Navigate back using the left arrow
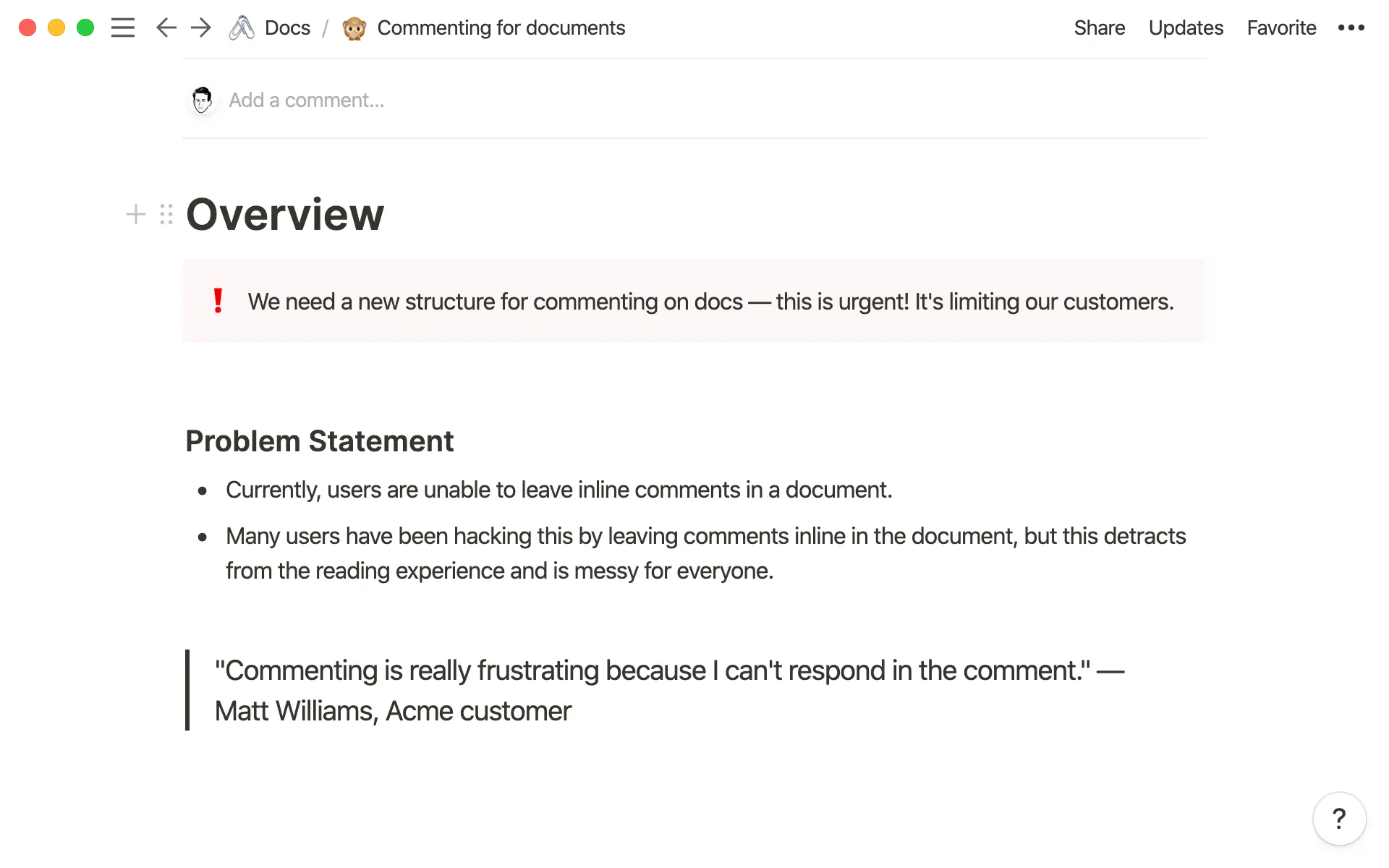 [166, 27]
